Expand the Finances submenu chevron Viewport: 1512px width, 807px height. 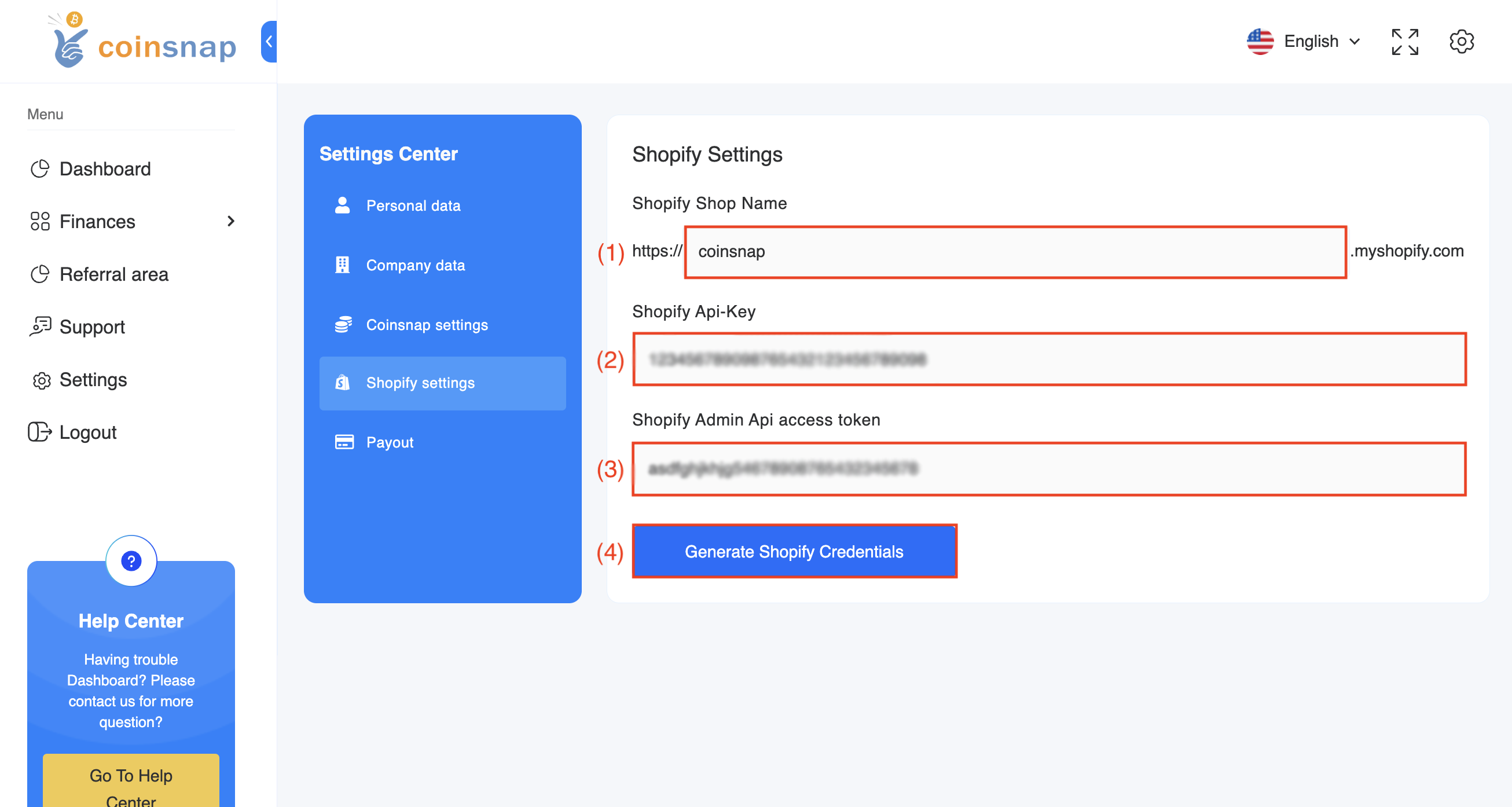click(232, 221)
